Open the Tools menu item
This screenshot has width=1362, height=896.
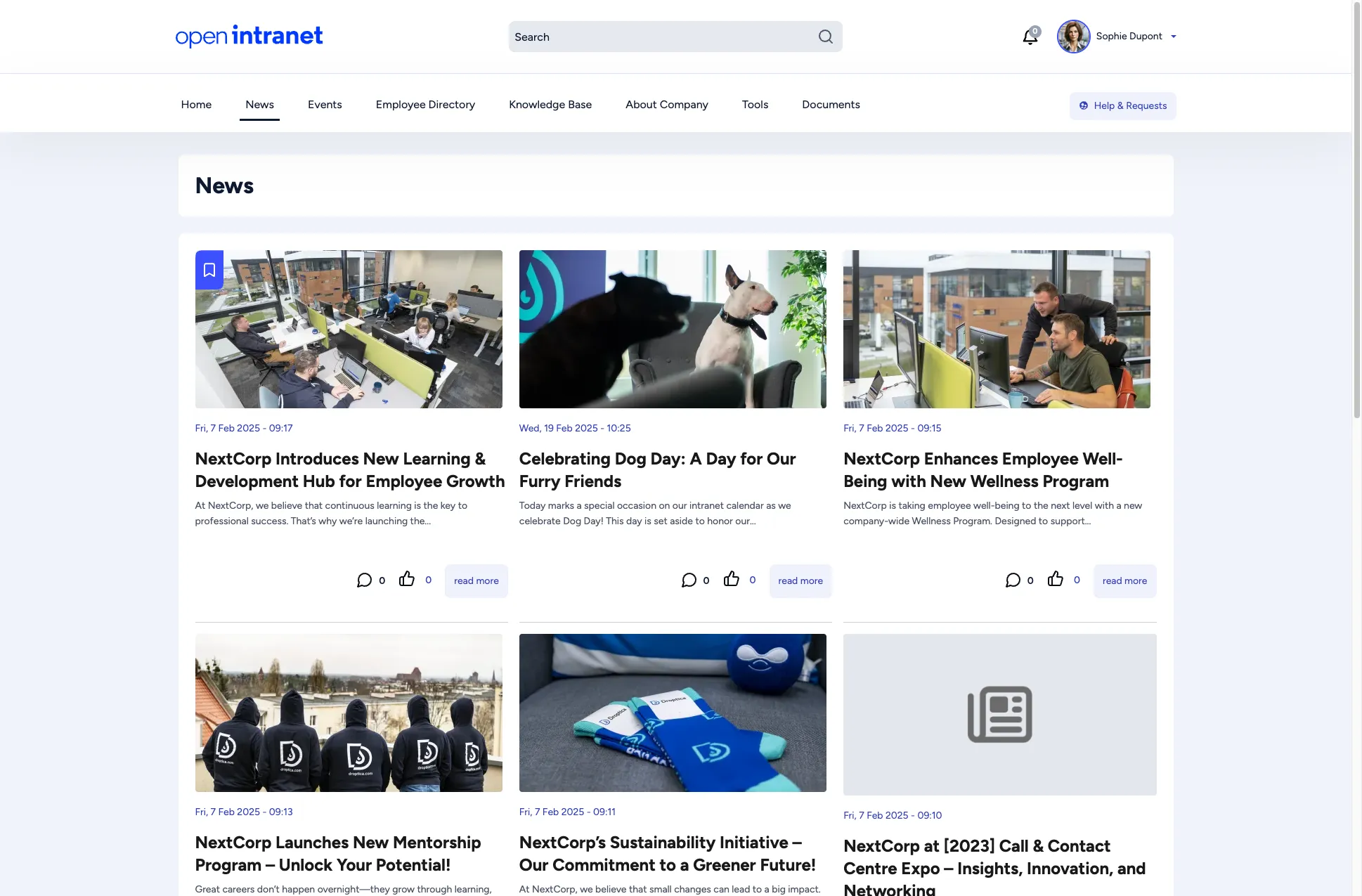tap(755, 104)
